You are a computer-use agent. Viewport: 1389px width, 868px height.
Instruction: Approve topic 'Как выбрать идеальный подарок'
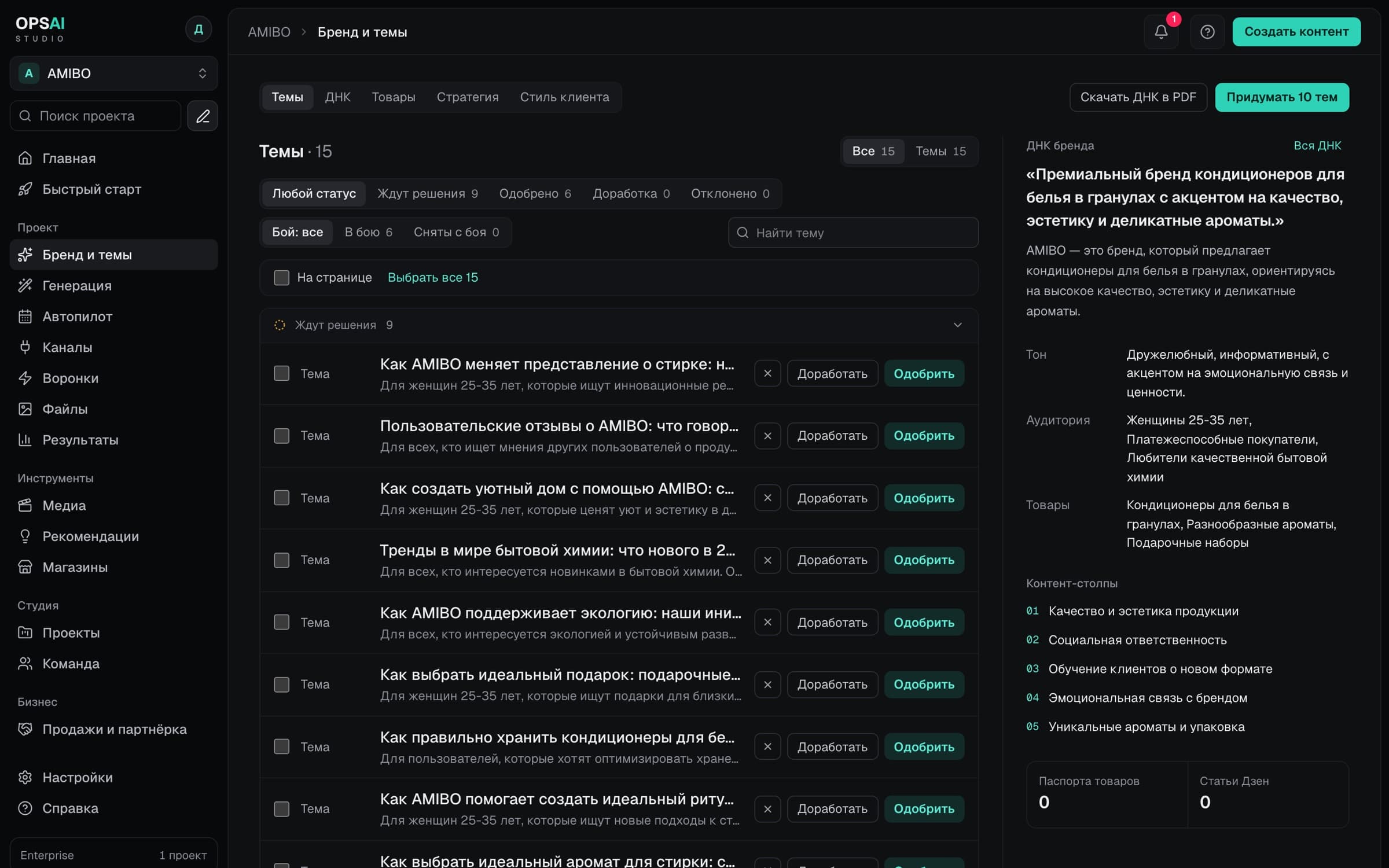924,685
